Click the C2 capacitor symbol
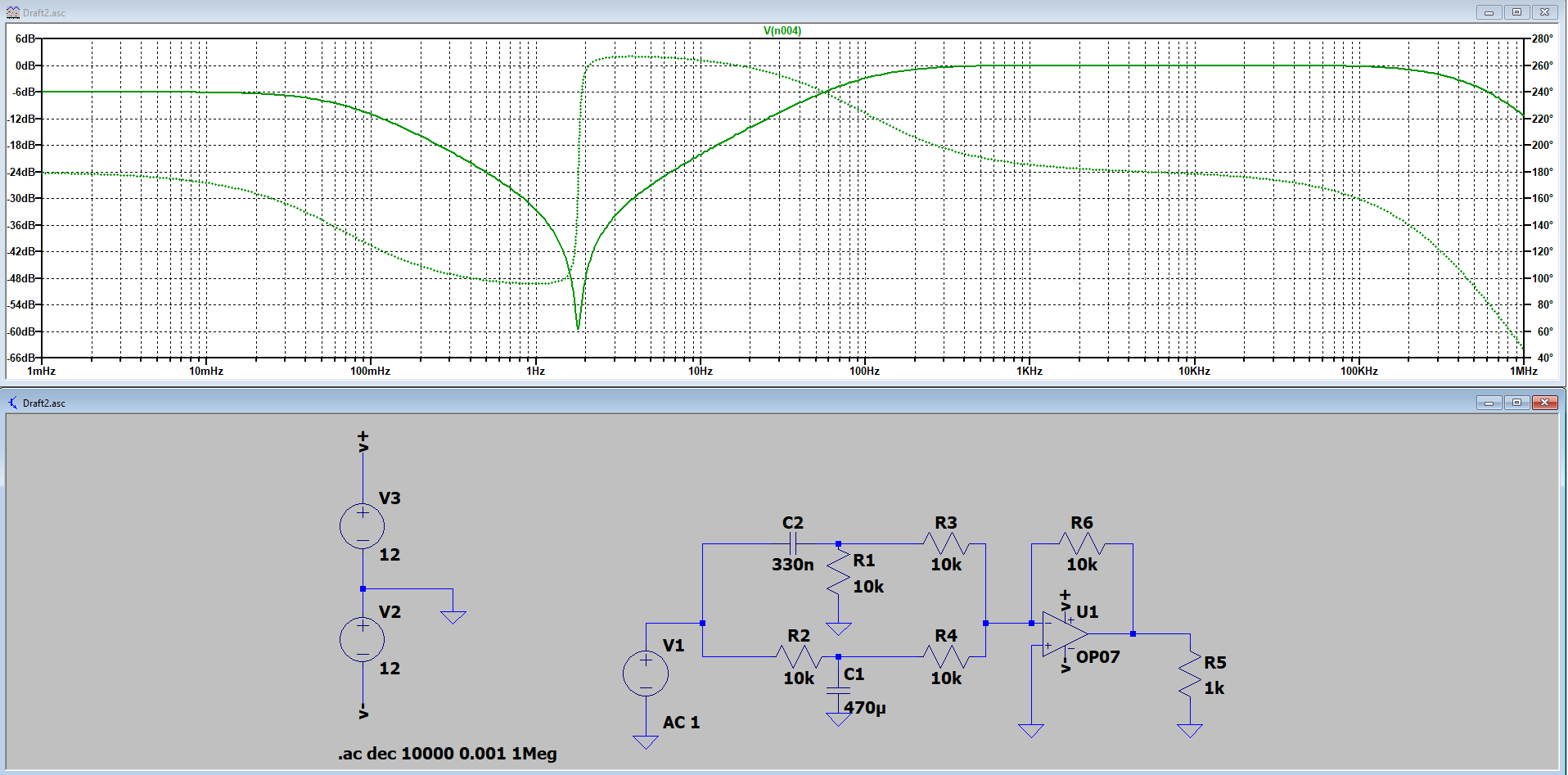 tap(792, 543)
